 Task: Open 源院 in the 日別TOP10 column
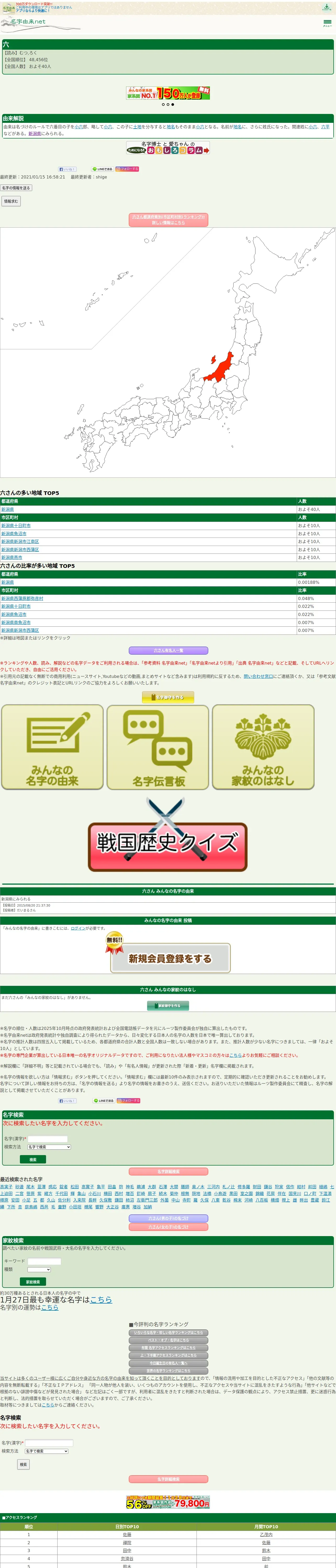(127, 1544)
